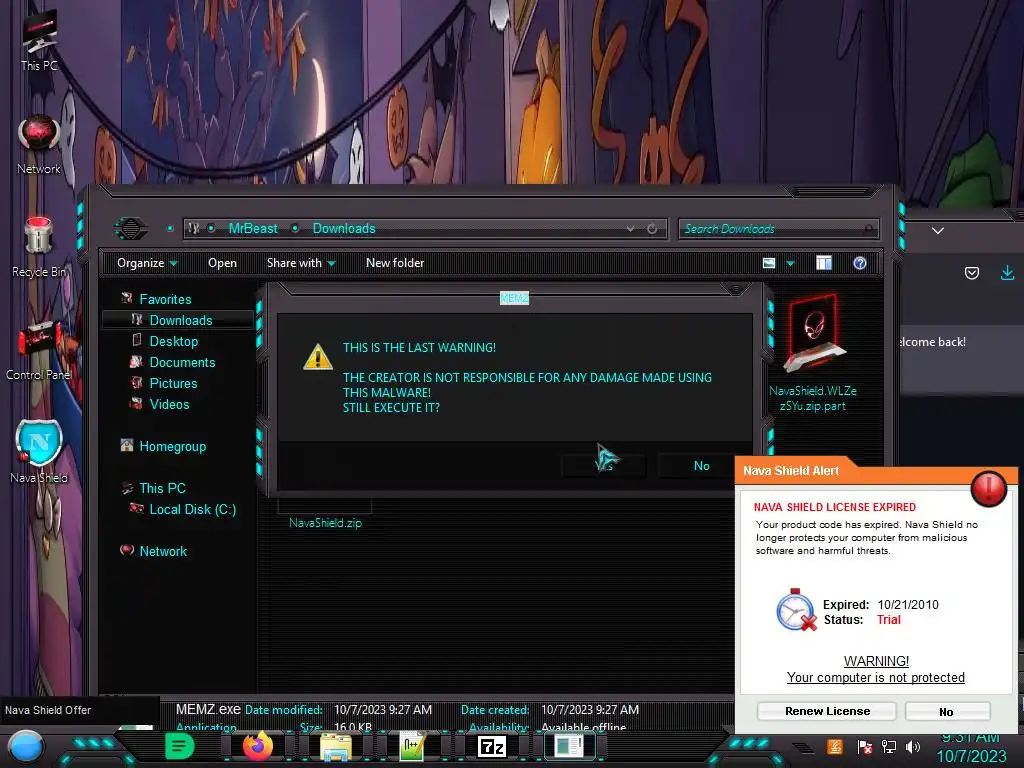The width and height of the screenshot is (1024, 768).
Task: Click the orange tray icon in system tray
Action: [835, 746]
